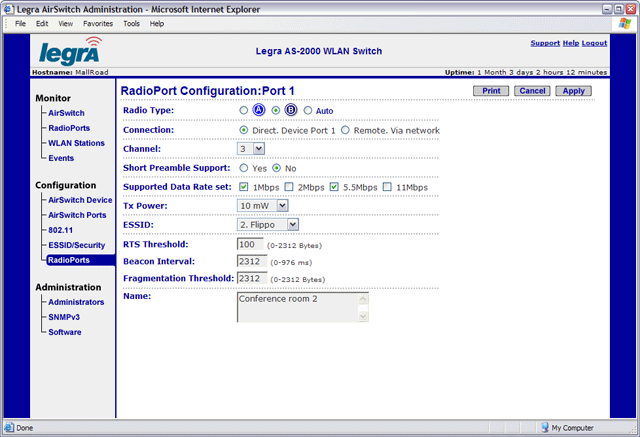Screen dimensions: 640x437
Task: Click the Windows flag icon in toolbar
Action: [x=624, y=24]
